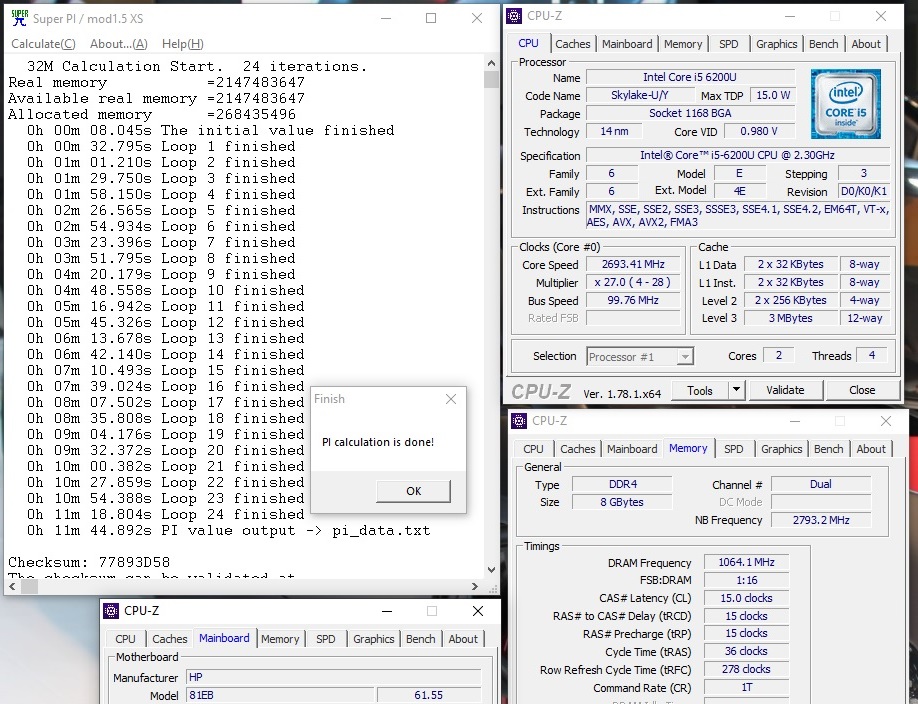Select Caches tab in Memory CPU-Z window
This screenshot has height=704, width=918.
pos(578,449)
